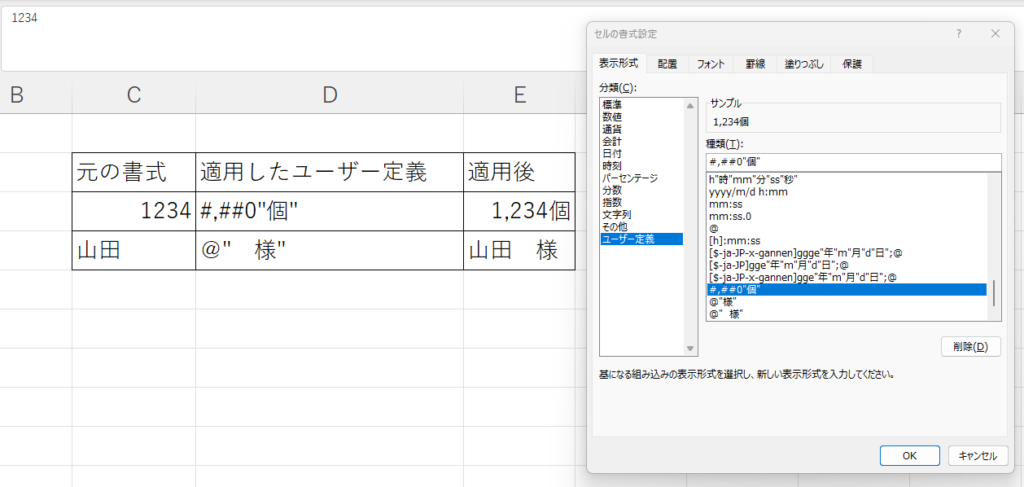
Task: Click the キャンセル button
Action: (x=976, y=456)
